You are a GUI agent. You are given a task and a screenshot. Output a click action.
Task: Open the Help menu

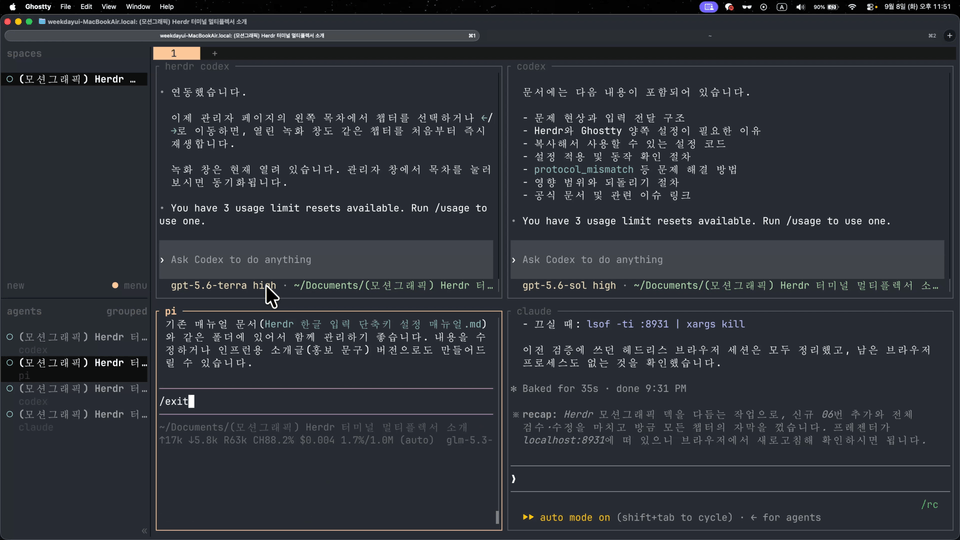pyautogui.click(x=167, y=7)
